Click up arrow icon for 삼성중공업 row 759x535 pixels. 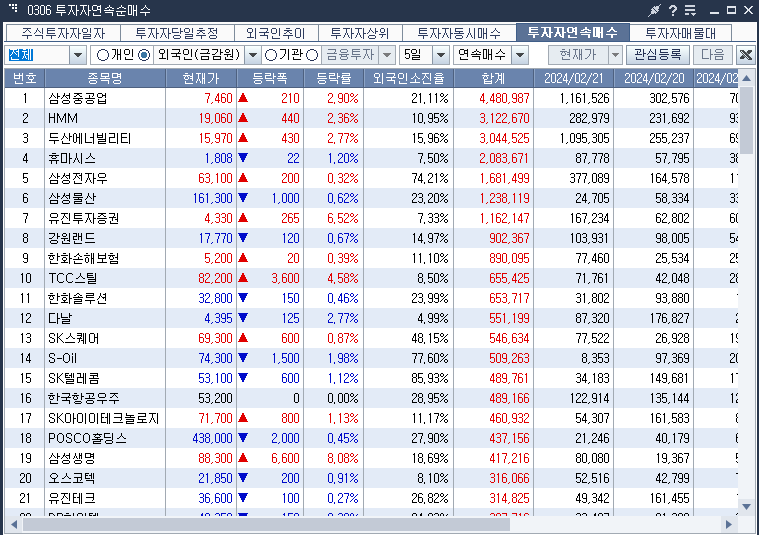(x=243, y=98)
